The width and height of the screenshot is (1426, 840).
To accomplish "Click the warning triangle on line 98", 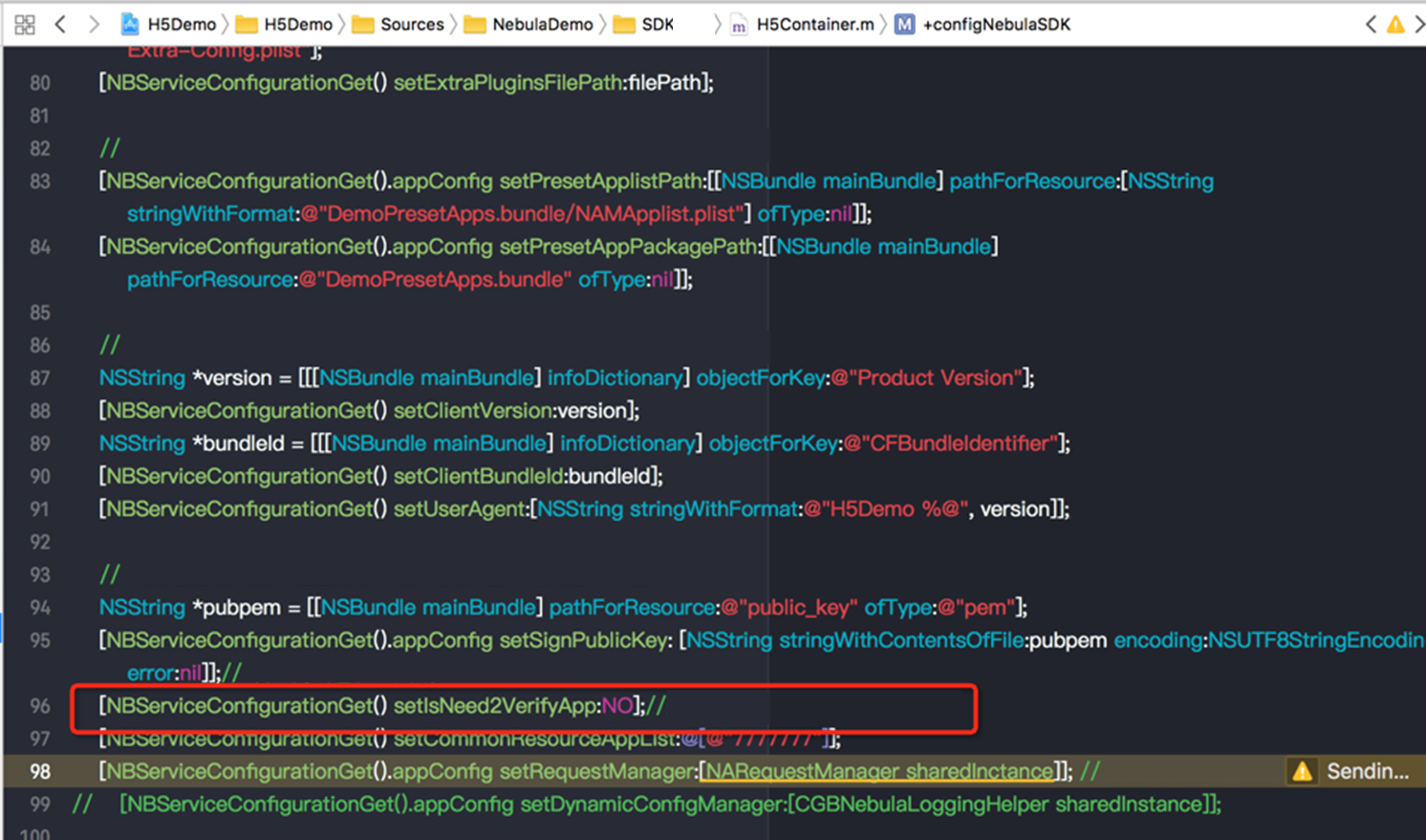I will [x=1302, y=771].
